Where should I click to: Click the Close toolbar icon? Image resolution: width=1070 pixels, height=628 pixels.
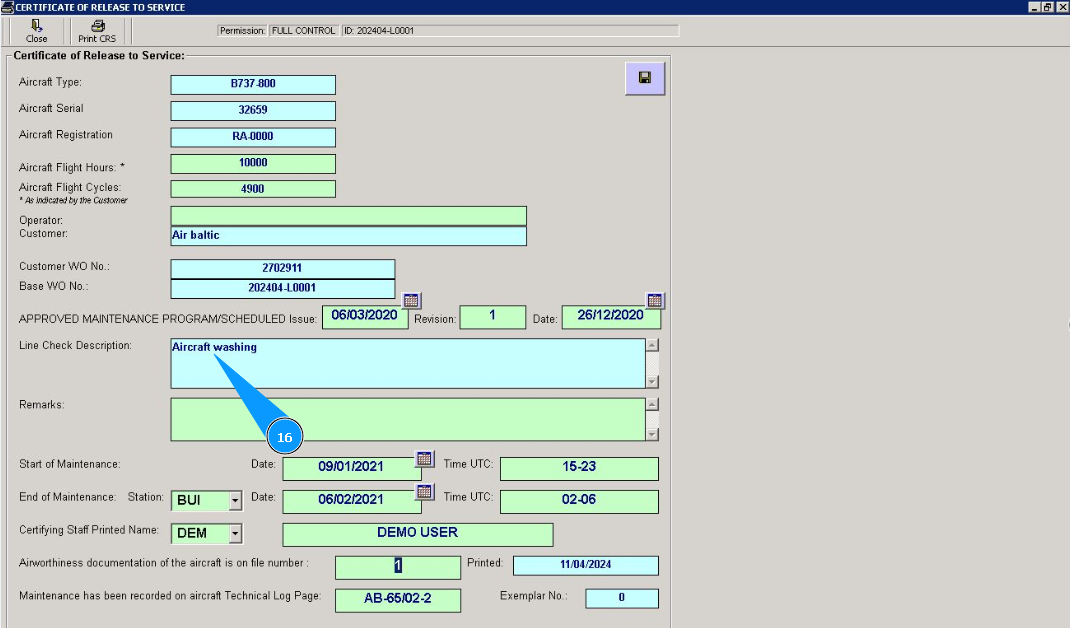coord(36,26)
